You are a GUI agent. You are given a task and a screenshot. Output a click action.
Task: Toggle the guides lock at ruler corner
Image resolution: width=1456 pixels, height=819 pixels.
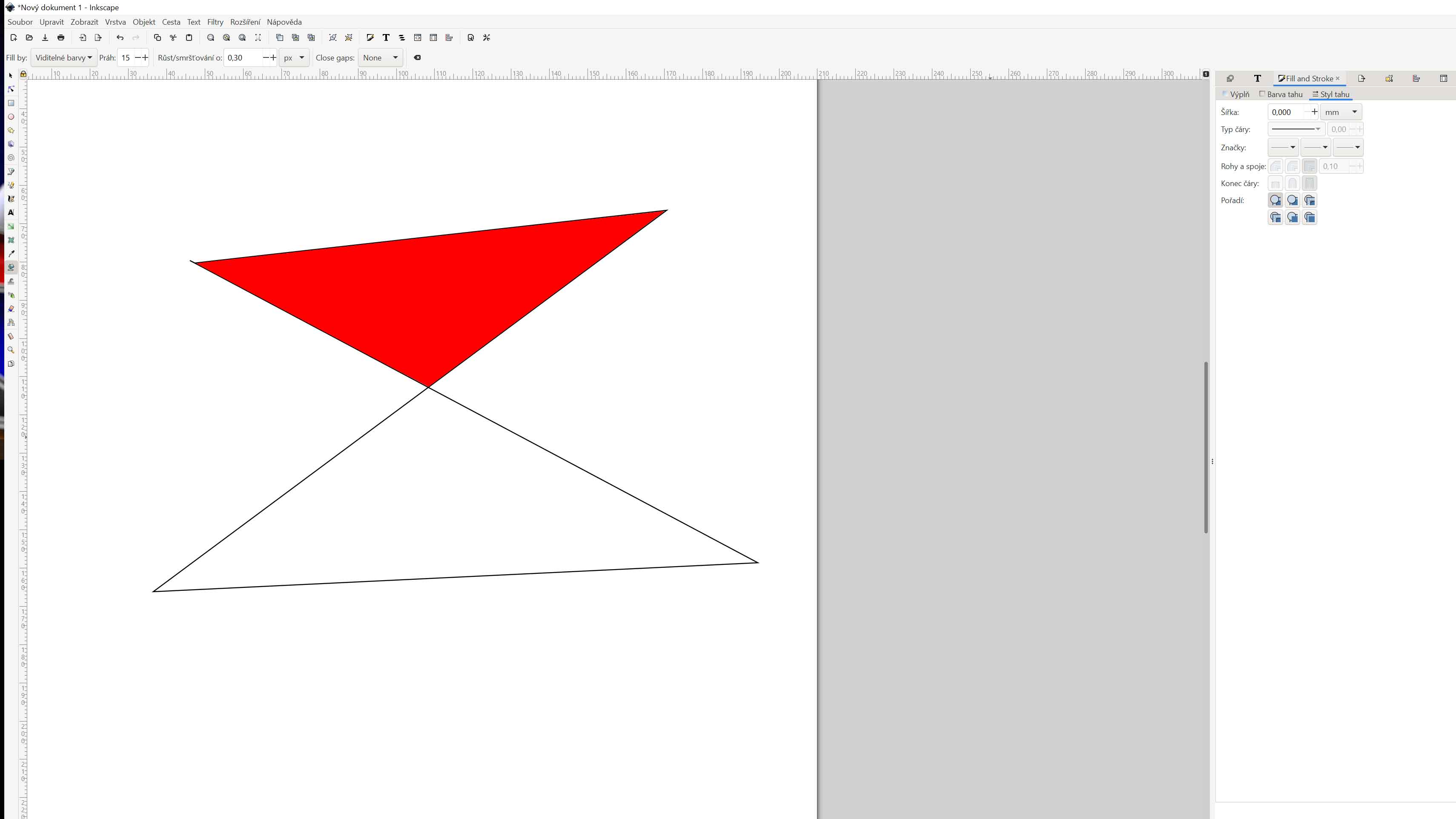(23, 74)
